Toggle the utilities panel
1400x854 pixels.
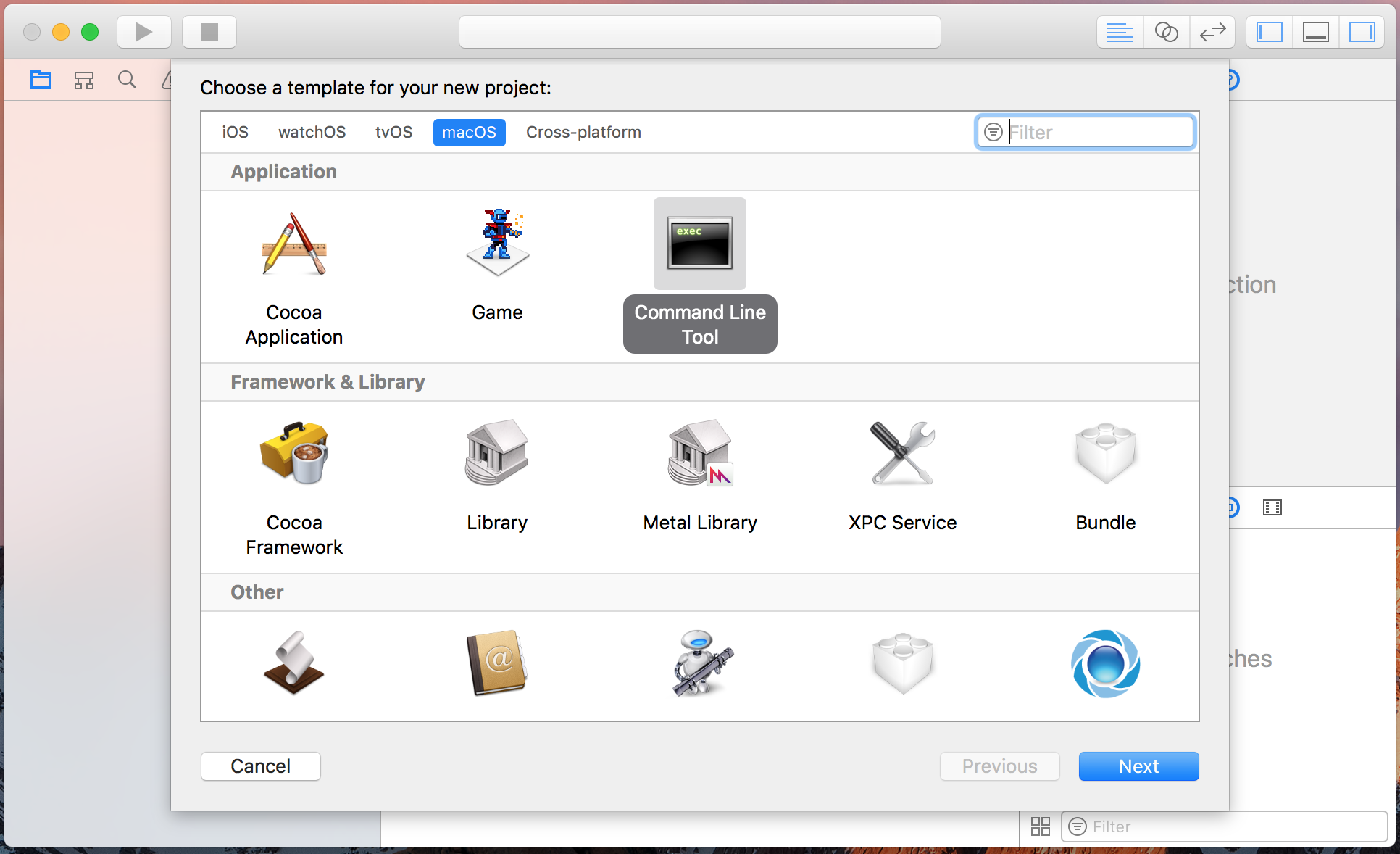click(x=1362, y=32)
